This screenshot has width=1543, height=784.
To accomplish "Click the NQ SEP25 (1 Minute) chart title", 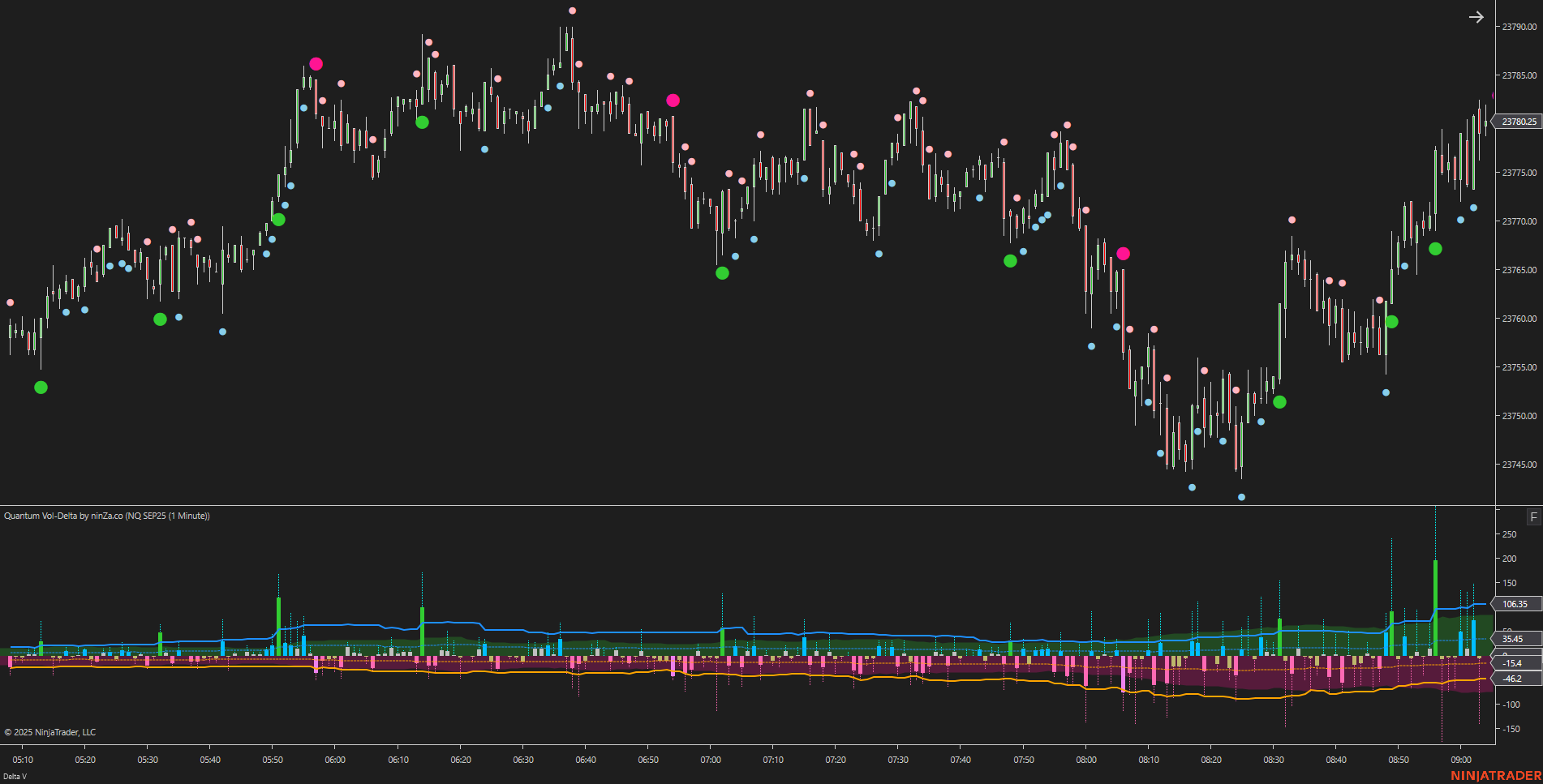I will 168,516.
